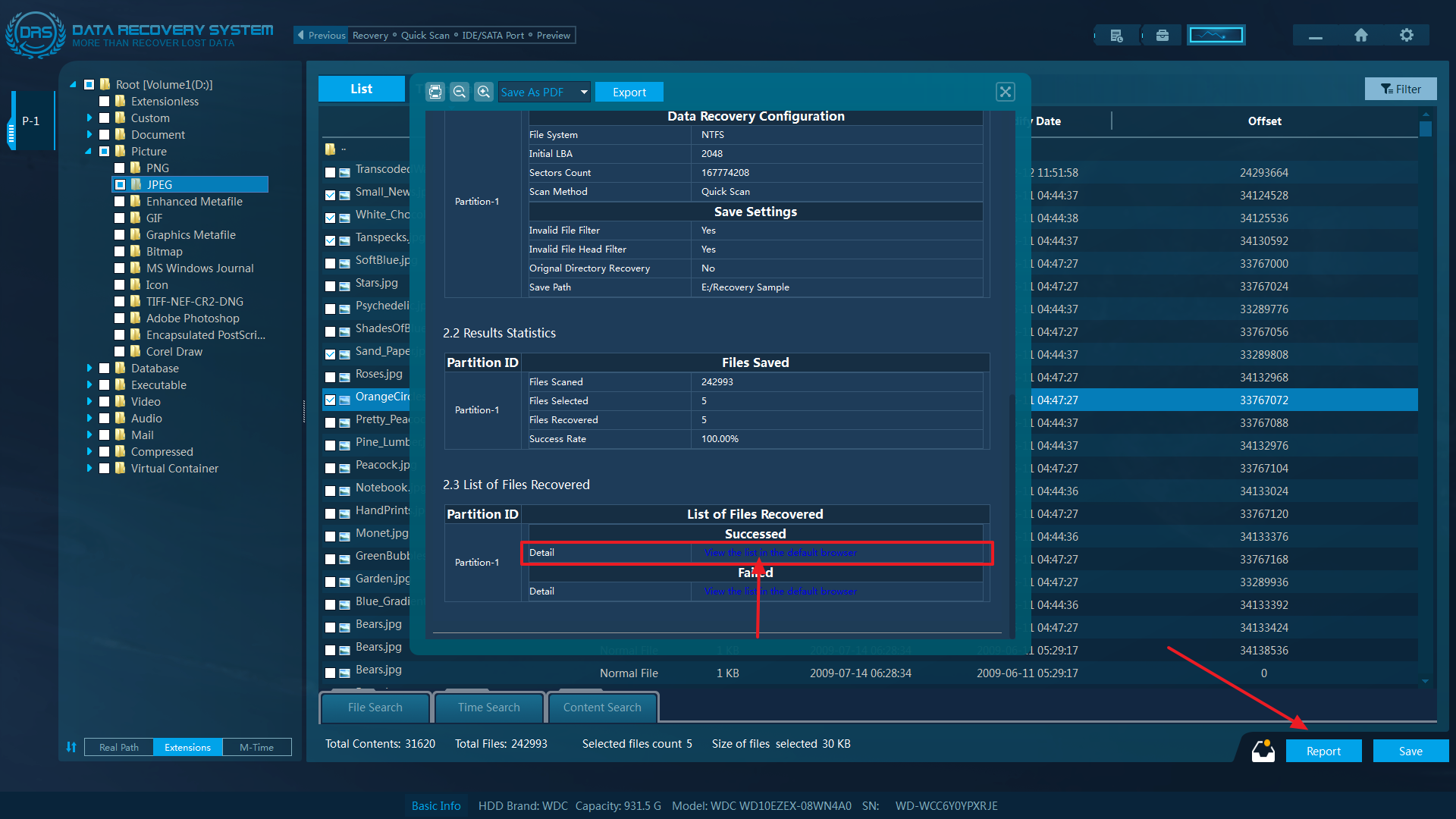Click the cloud upload icon beside Report
1456x819 pixels.
1263,751
